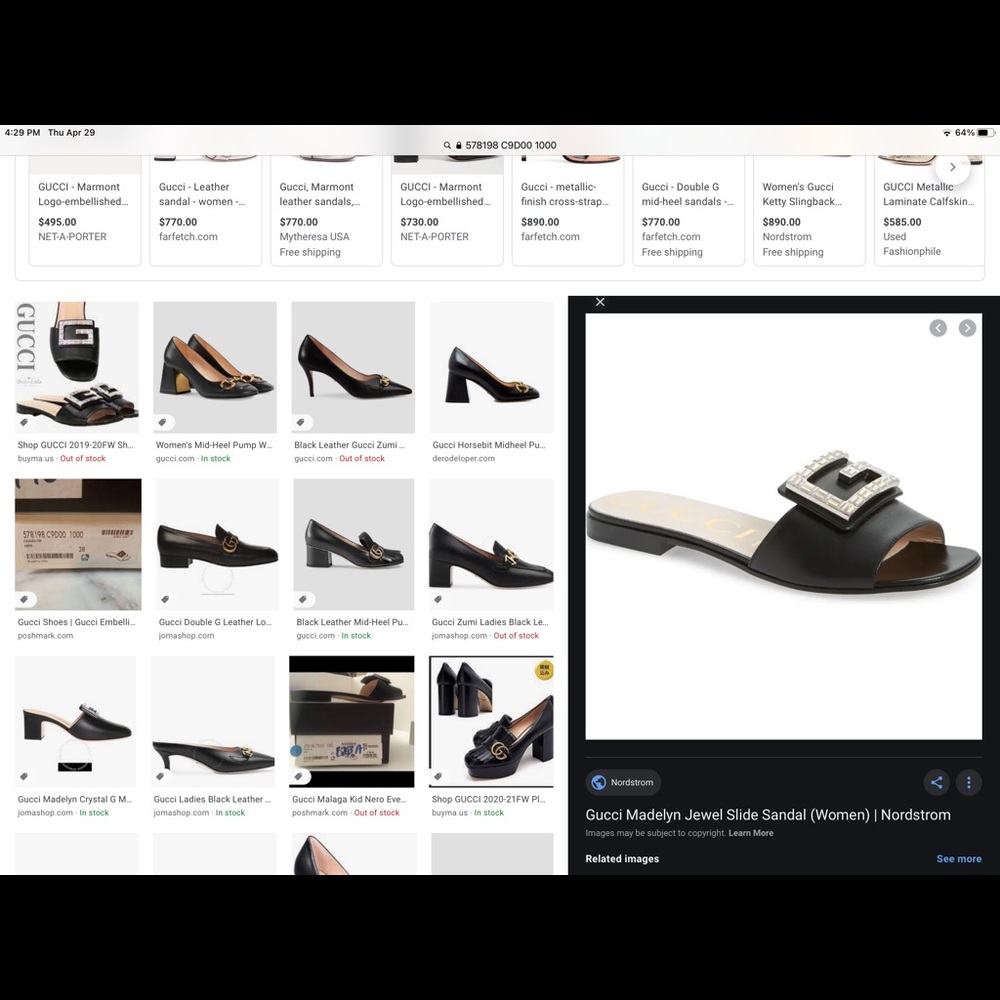Open Shop GUCCI 2019-20FW buyma.us thumbnail
The width and height of the screenshot is (1000, 1000).
(x=77, y=367)
